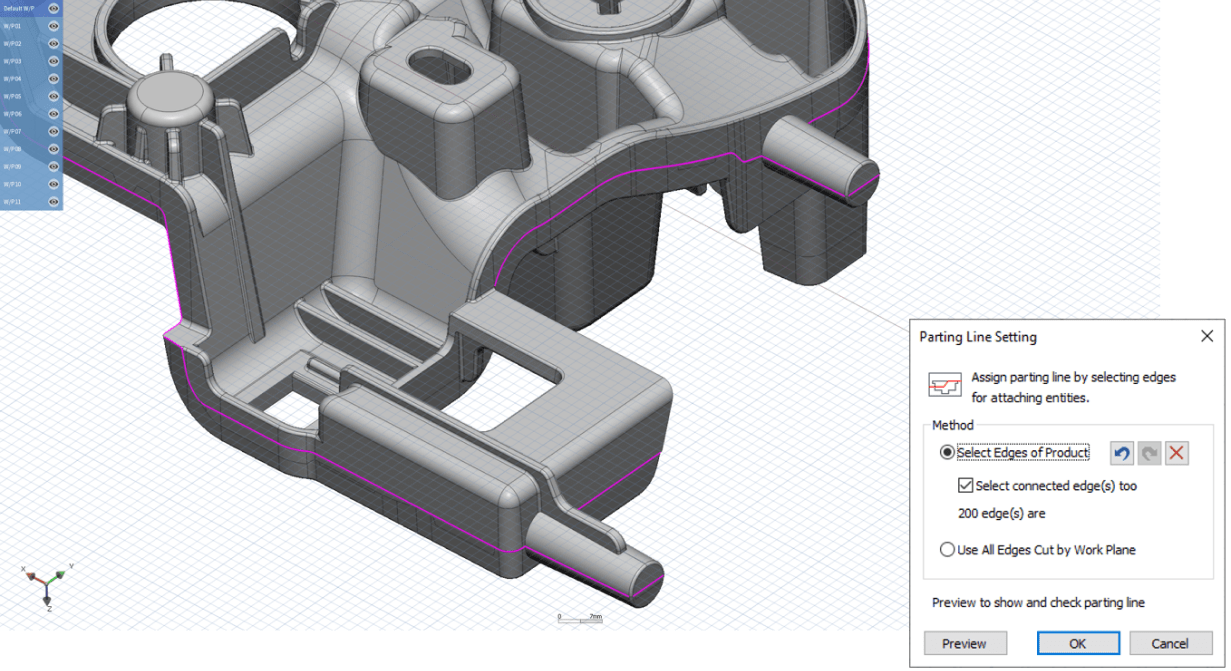Toggle visibility of W/P03
The height and width of the screenshot is (671, 1231).
coord(53,61)
